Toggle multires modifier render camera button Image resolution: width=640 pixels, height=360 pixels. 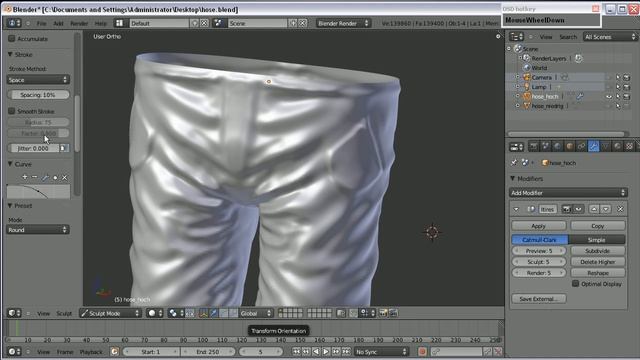tap(567, 209)
